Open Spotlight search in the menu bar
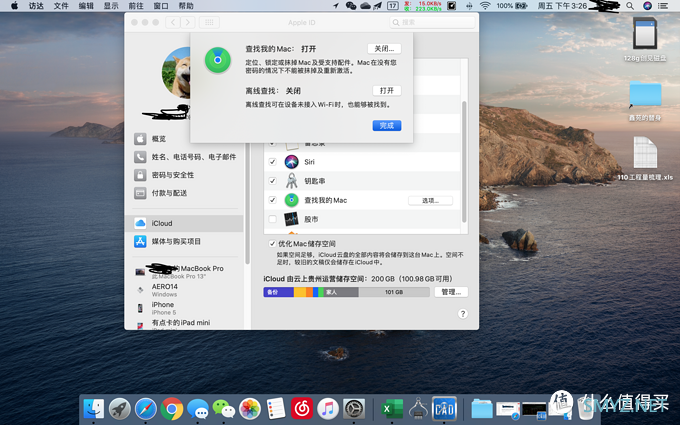The height and width of the screenshot is (425, 680). click(630, 6)
